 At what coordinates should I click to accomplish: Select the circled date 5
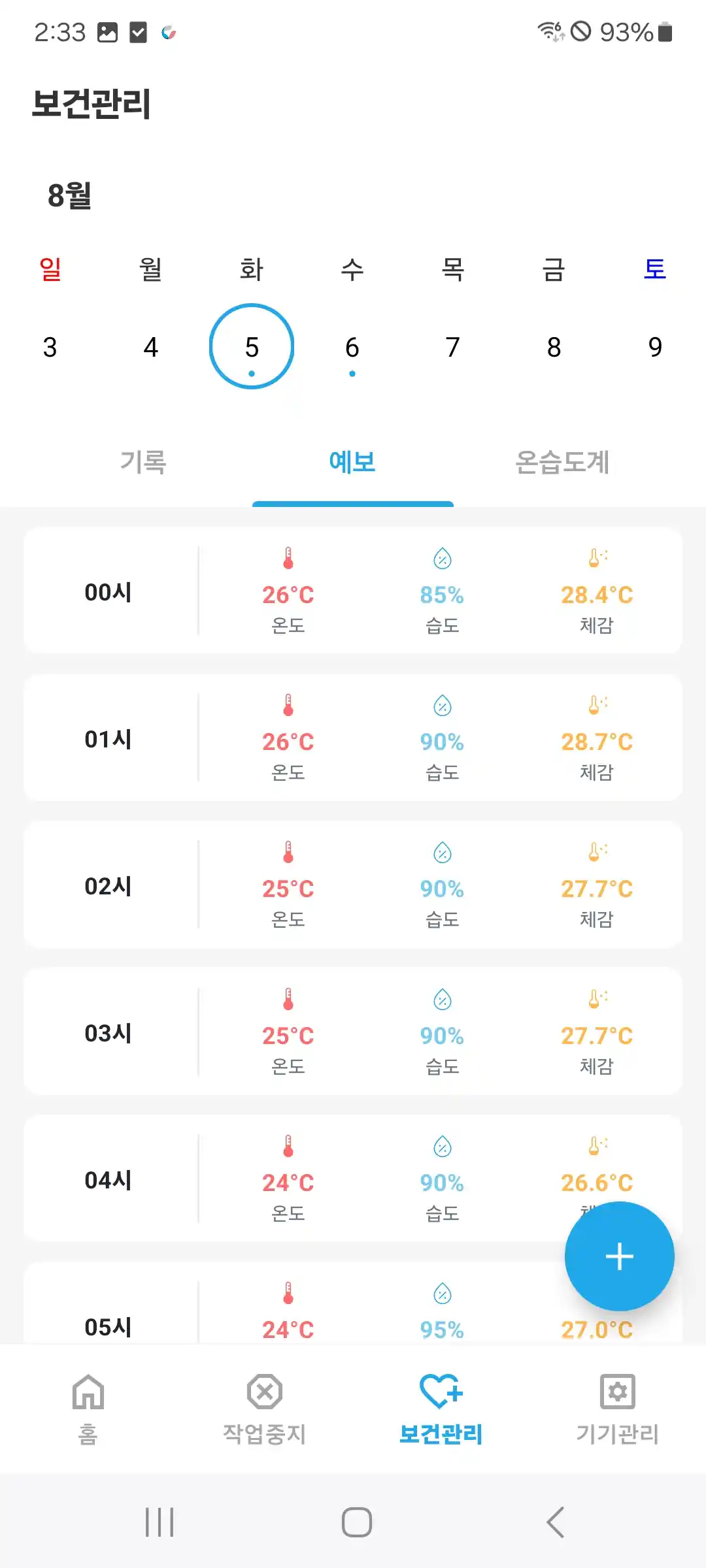coord(252,347)
